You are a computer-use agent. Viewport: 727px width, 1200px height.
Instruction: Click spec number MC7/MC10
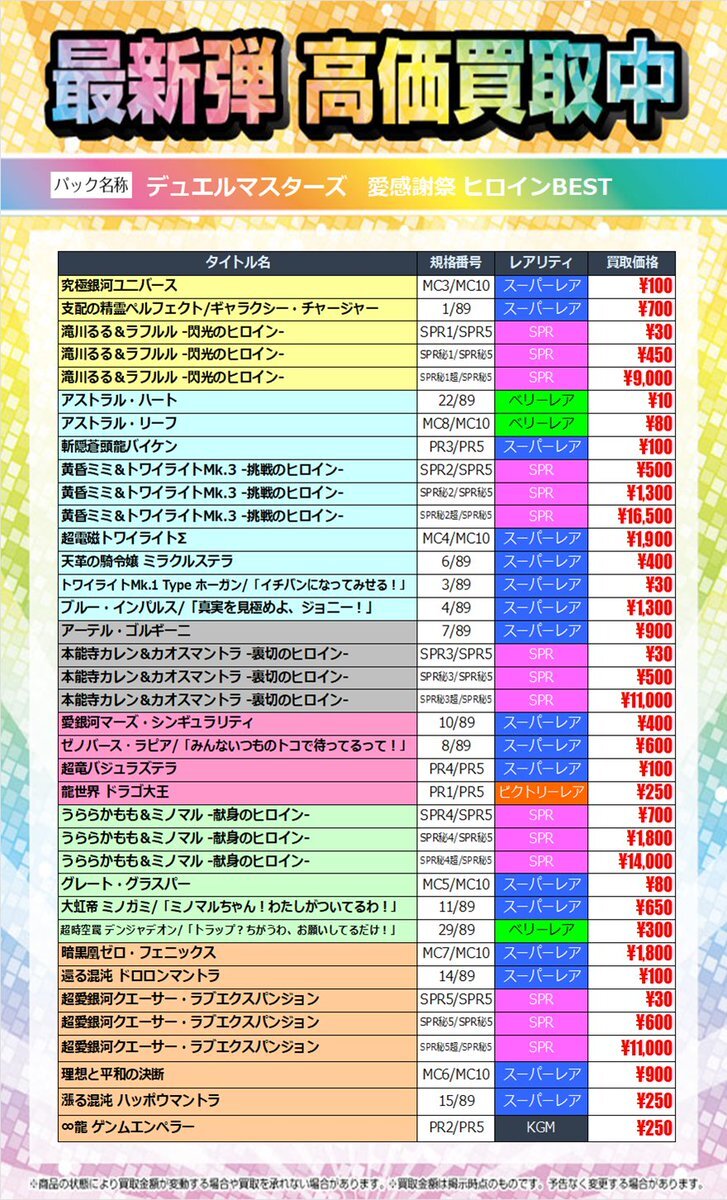point(454,953)
